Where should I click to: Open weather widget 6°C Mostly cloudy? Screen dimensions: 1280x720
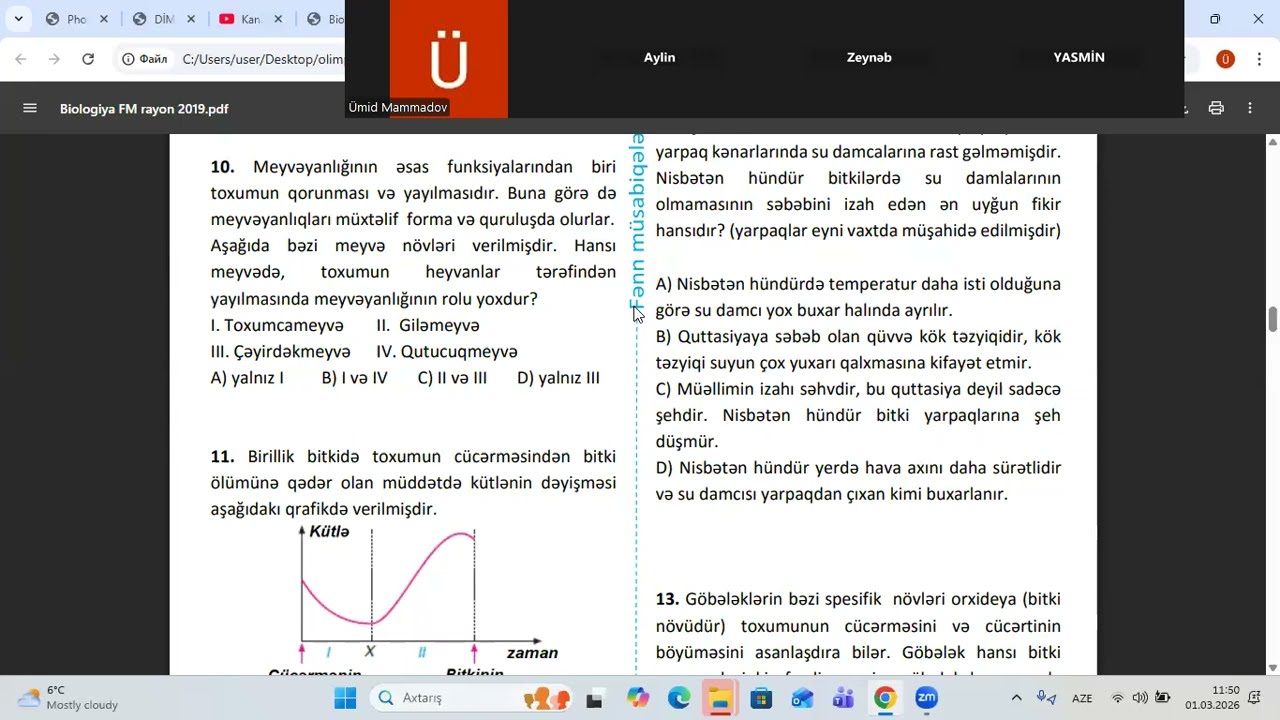69,698
